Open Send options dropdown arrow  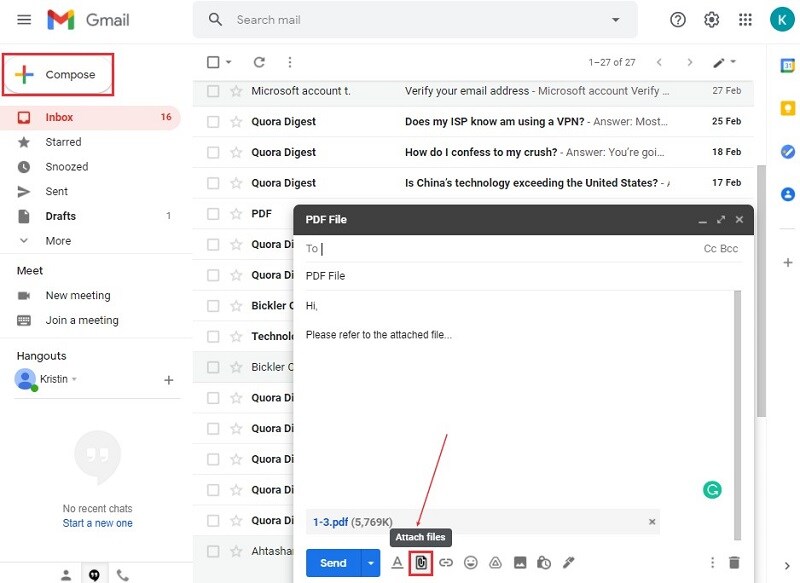pyautogui.click(x=368, y=563)
